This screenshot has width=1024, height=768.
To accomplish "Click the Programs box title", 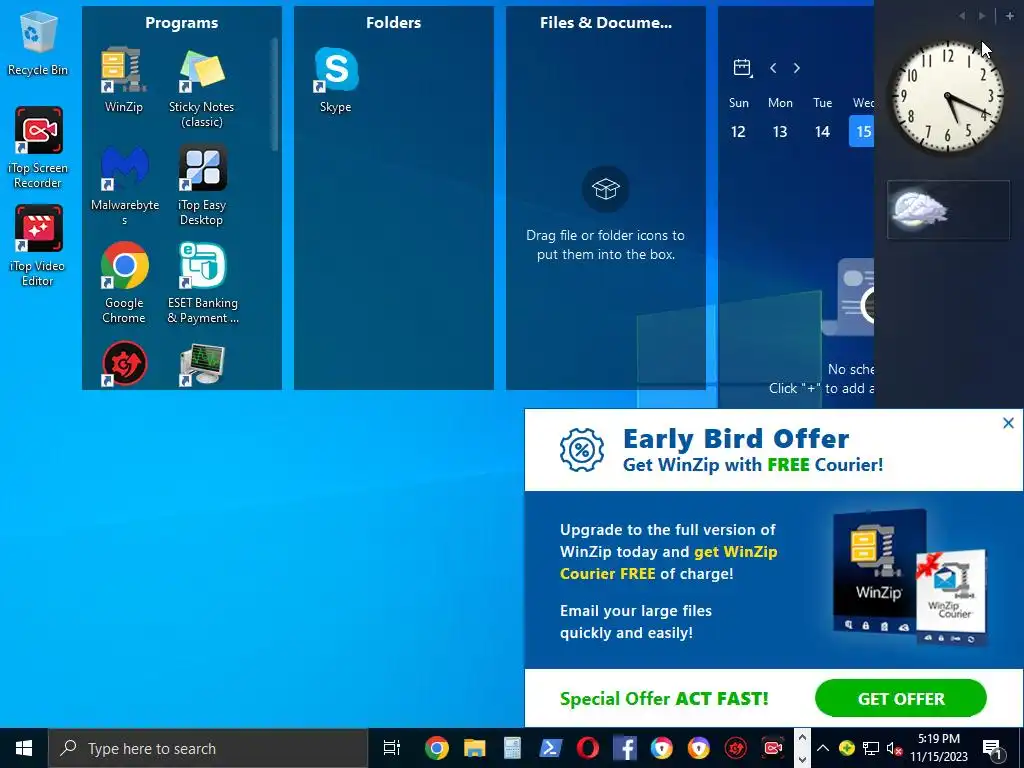I will tap(182, 23).
